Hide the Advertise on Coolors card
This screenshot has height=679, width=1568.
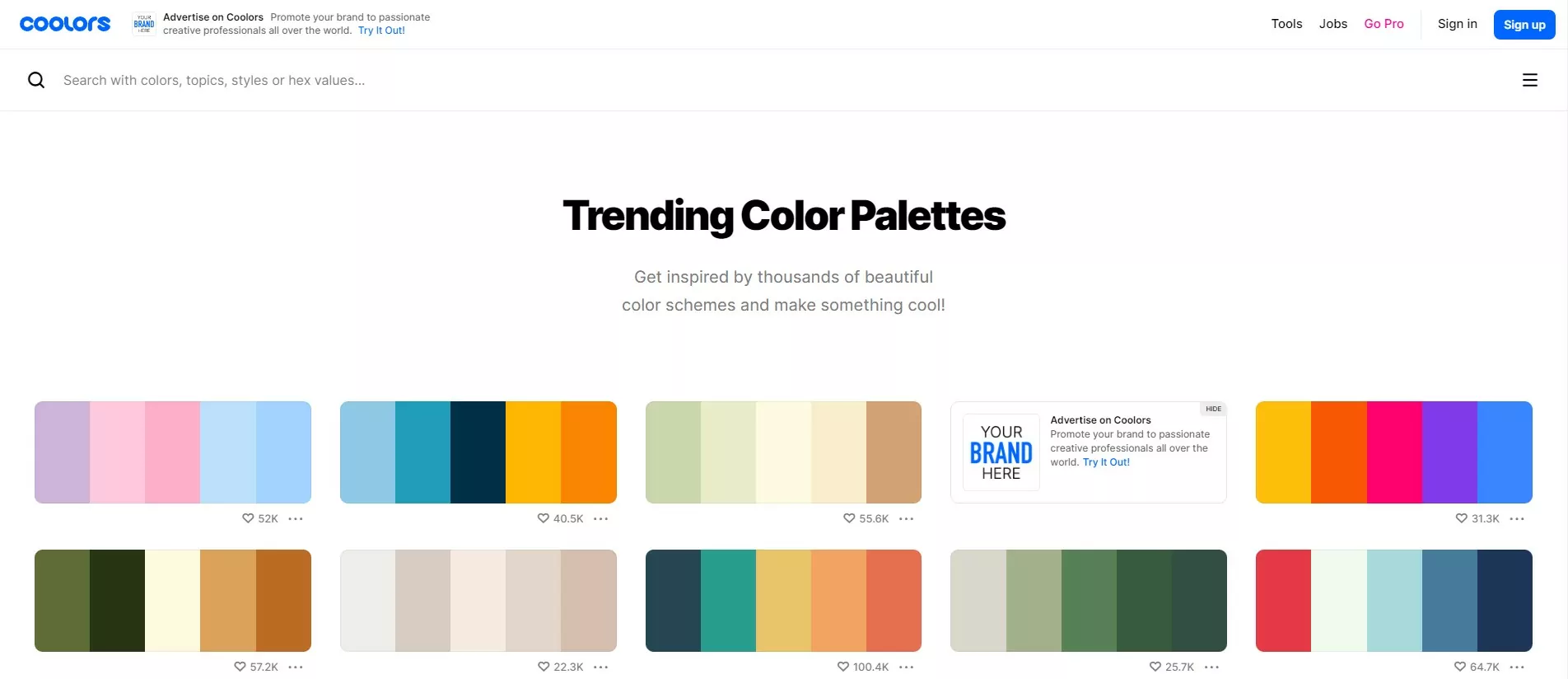(1213, 409)
